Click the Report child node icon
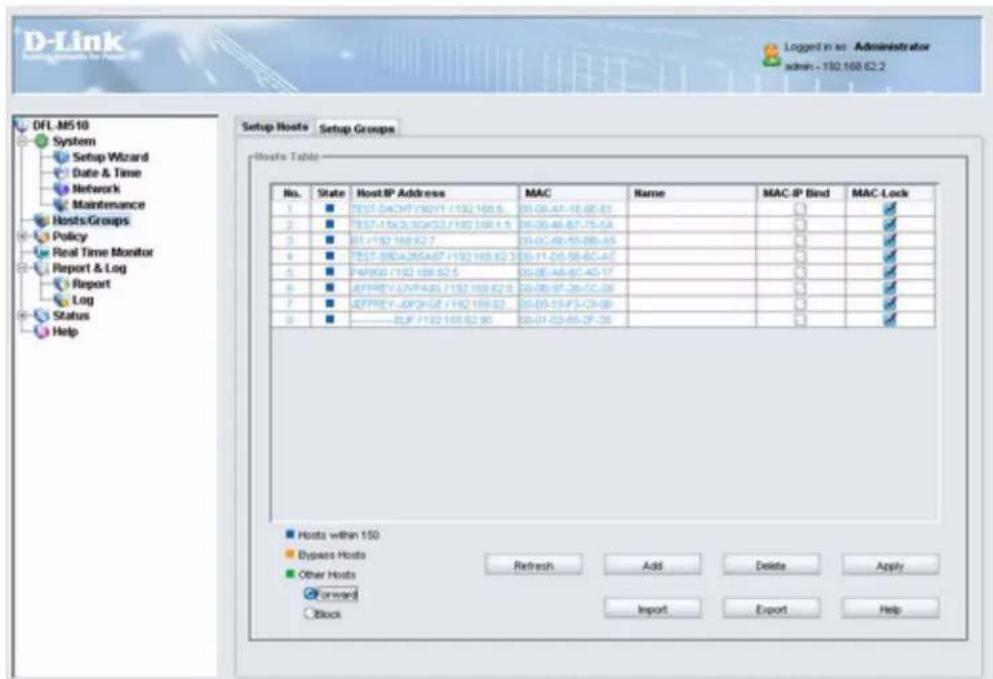 click(61, 284)
